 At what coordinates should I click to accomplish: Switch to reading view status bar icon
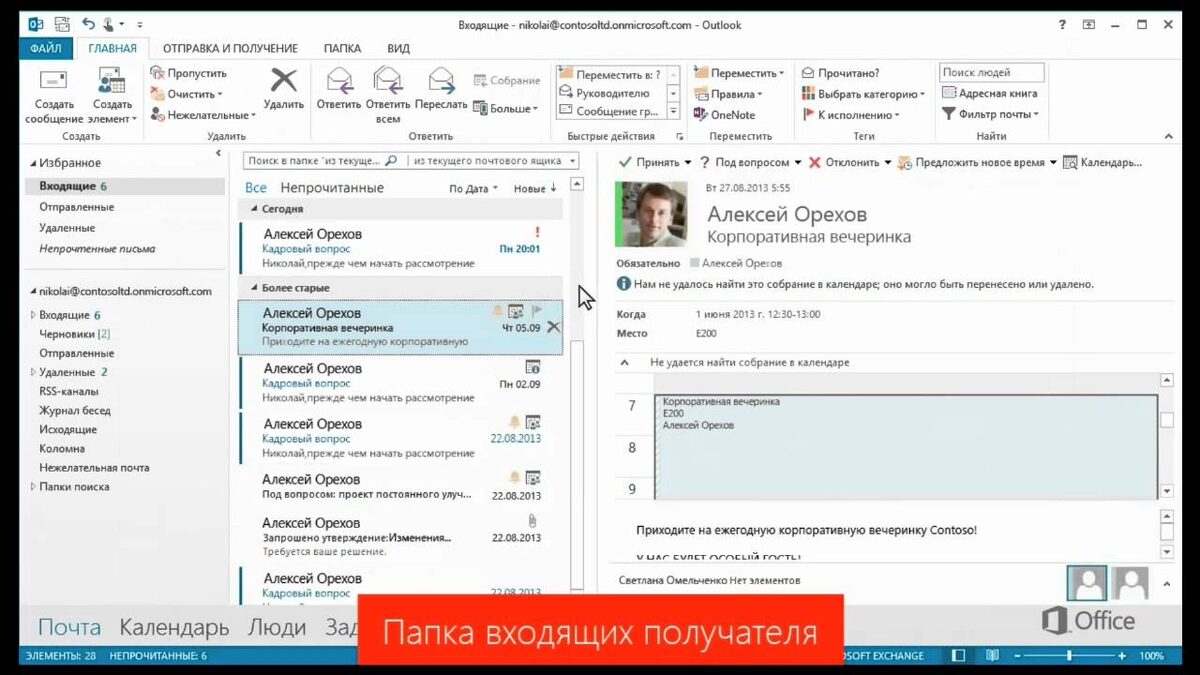click(991, 656)
